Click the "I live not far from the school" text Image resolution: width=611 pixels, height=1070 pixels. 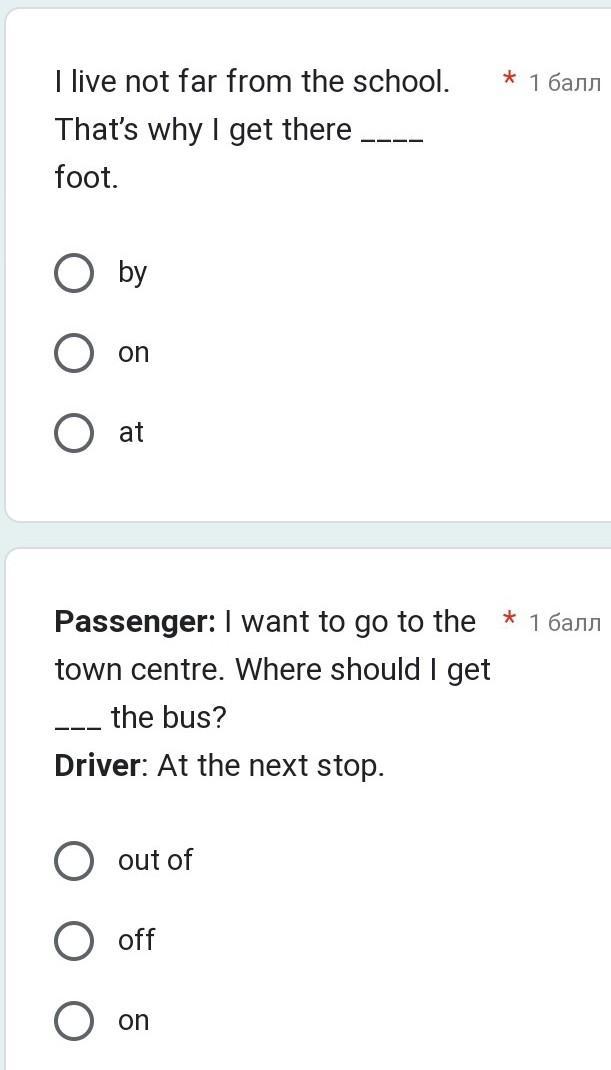coord(252,82)
